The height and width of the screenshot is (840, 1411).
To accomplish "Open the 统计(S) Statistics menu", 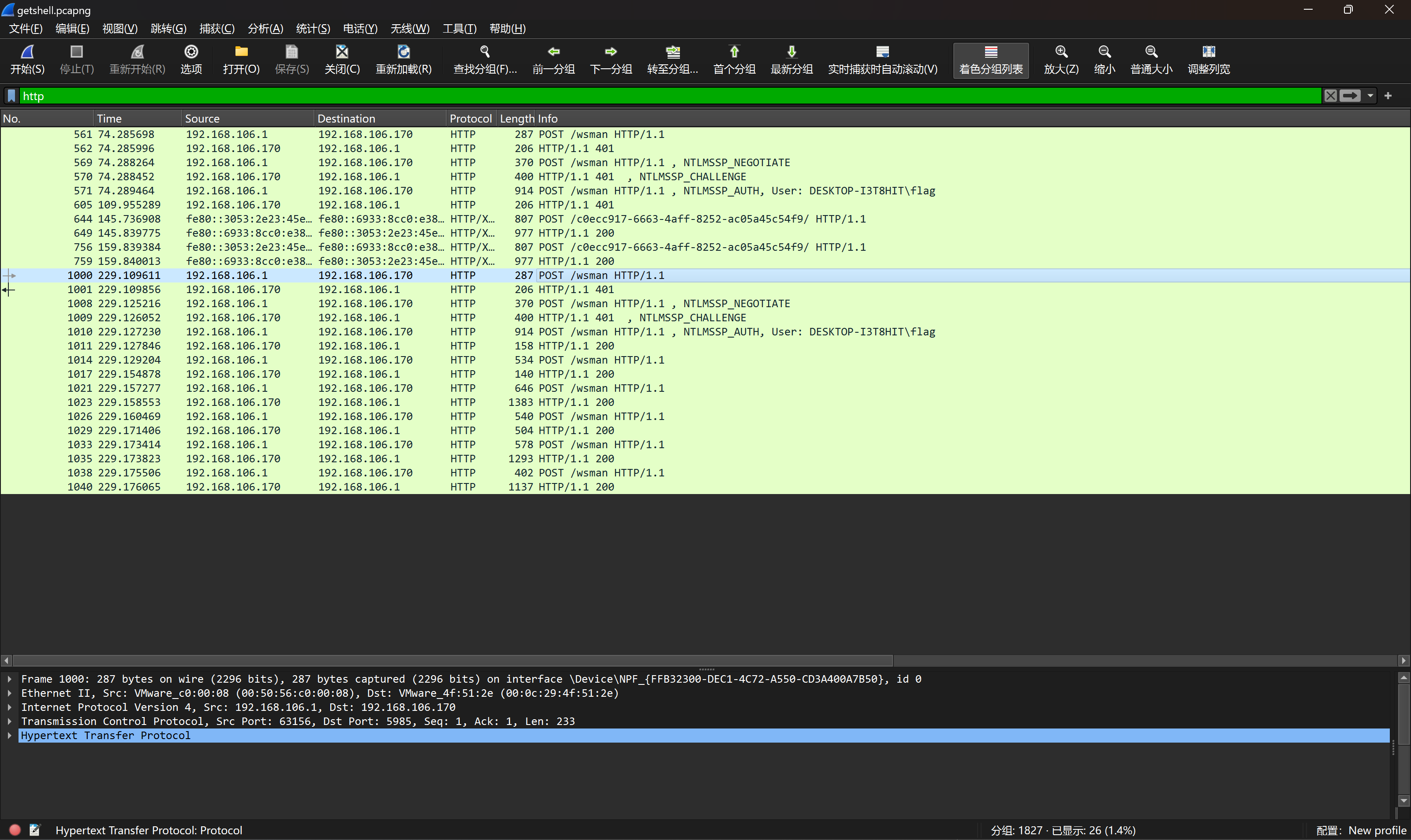I will [x=313, y=28].
